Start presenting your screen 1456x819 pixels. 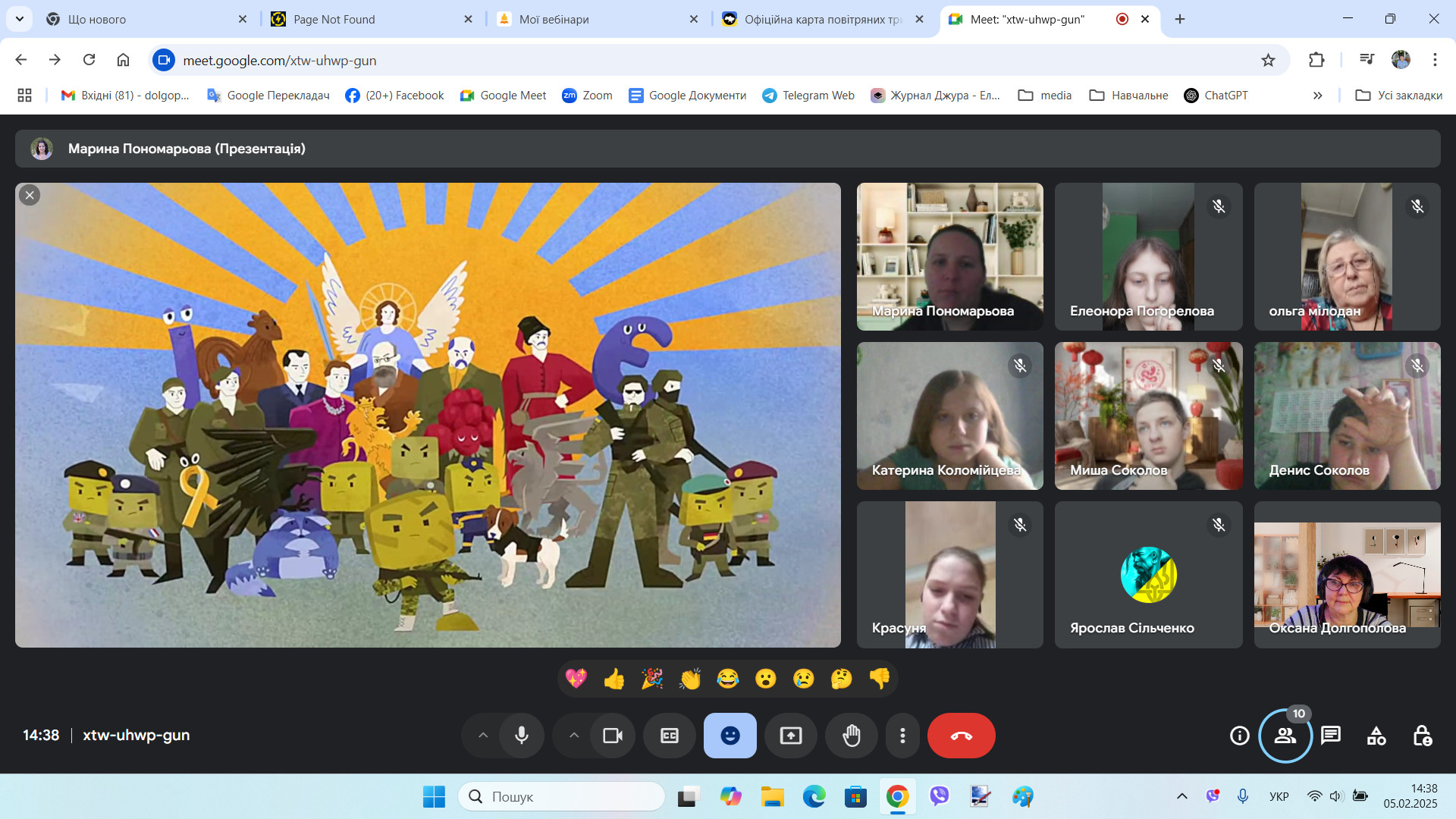[791, 736]
